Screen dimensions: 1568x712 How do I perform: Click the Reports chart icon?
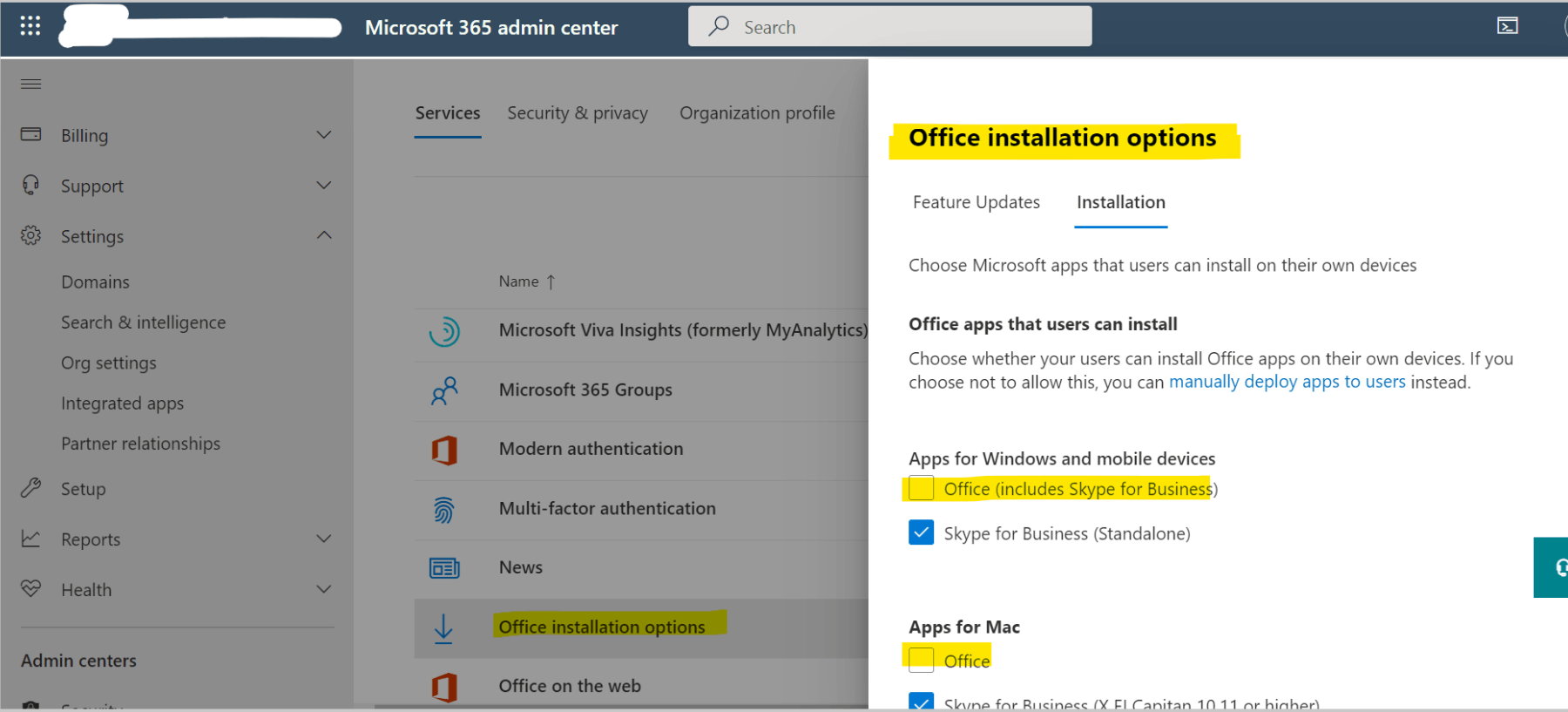tap(30, 539)
